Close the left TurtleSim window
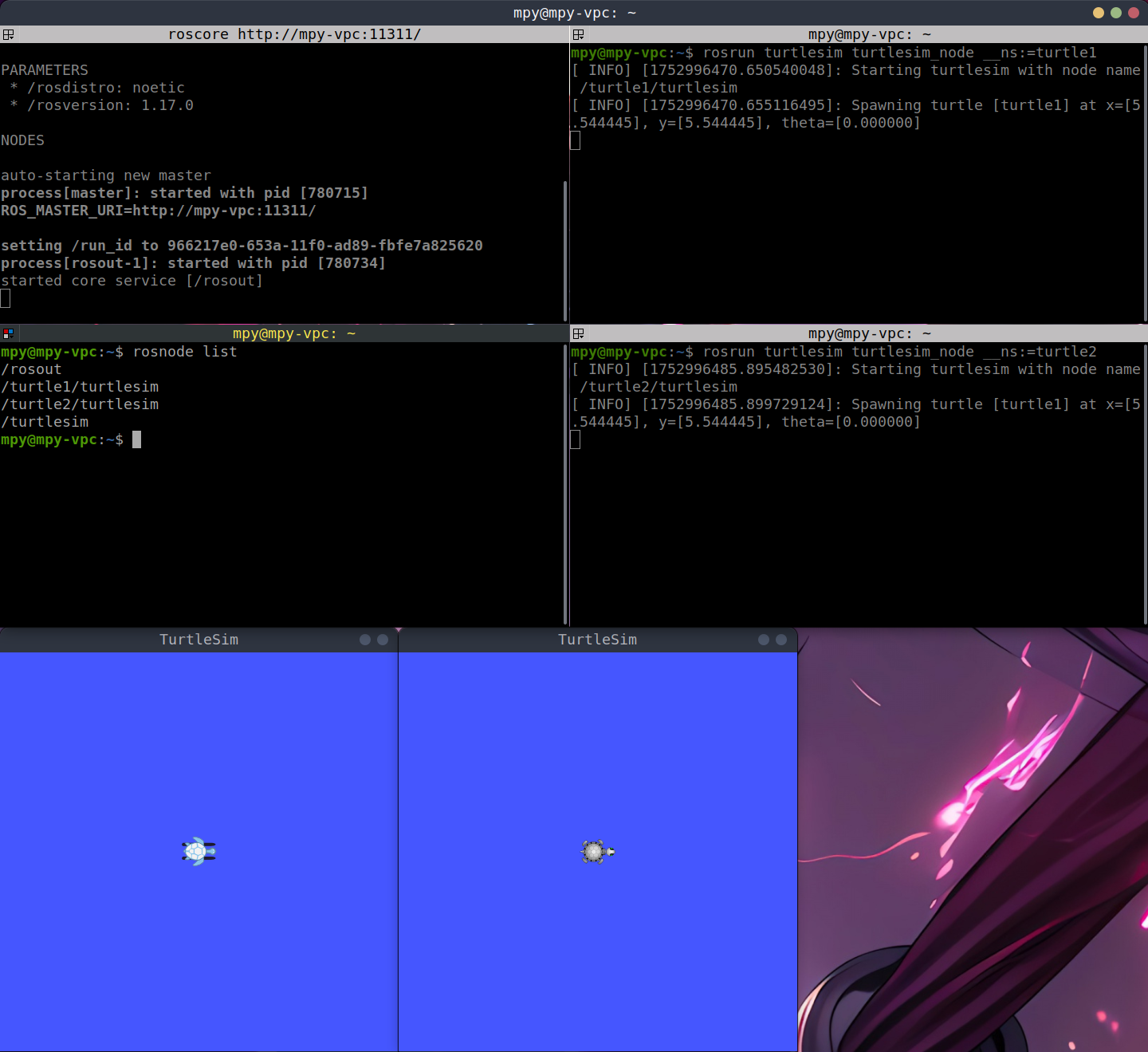Viewport: 1148px width, 1052px height. click(383, 640)
